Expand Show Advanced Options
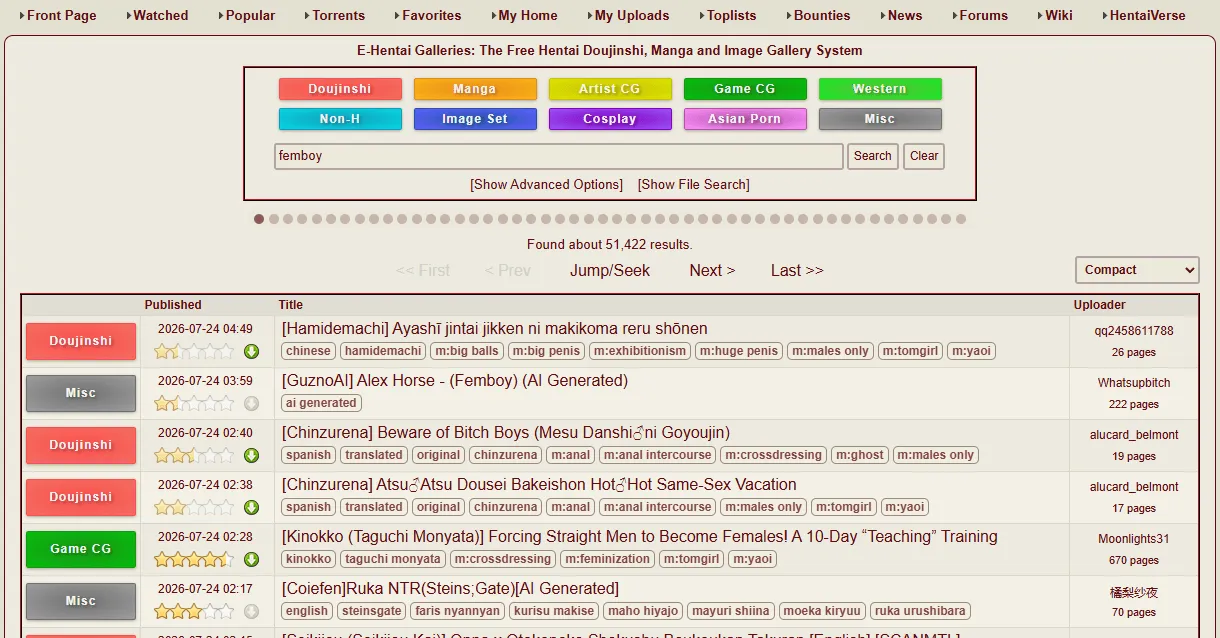The width and height of the screenshot is (1220, 638). (x=546, y=184)
